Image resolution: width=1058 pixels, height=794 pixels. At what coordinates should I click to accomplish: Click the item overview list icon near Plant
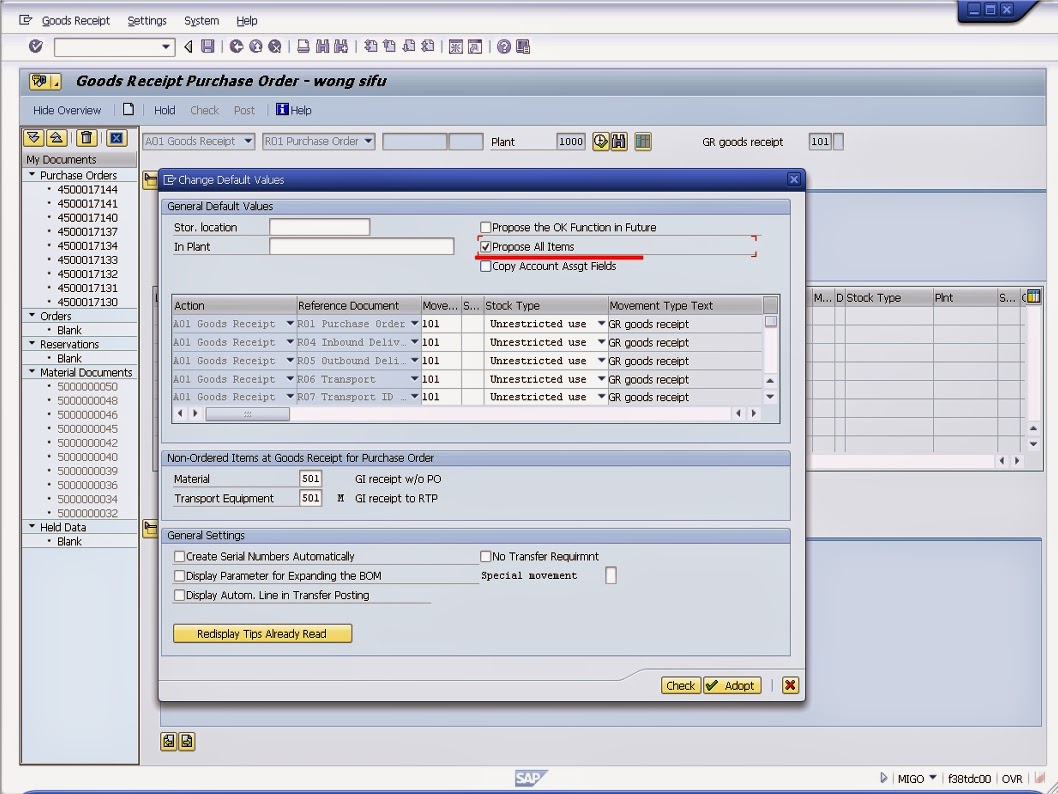point(643,141)
